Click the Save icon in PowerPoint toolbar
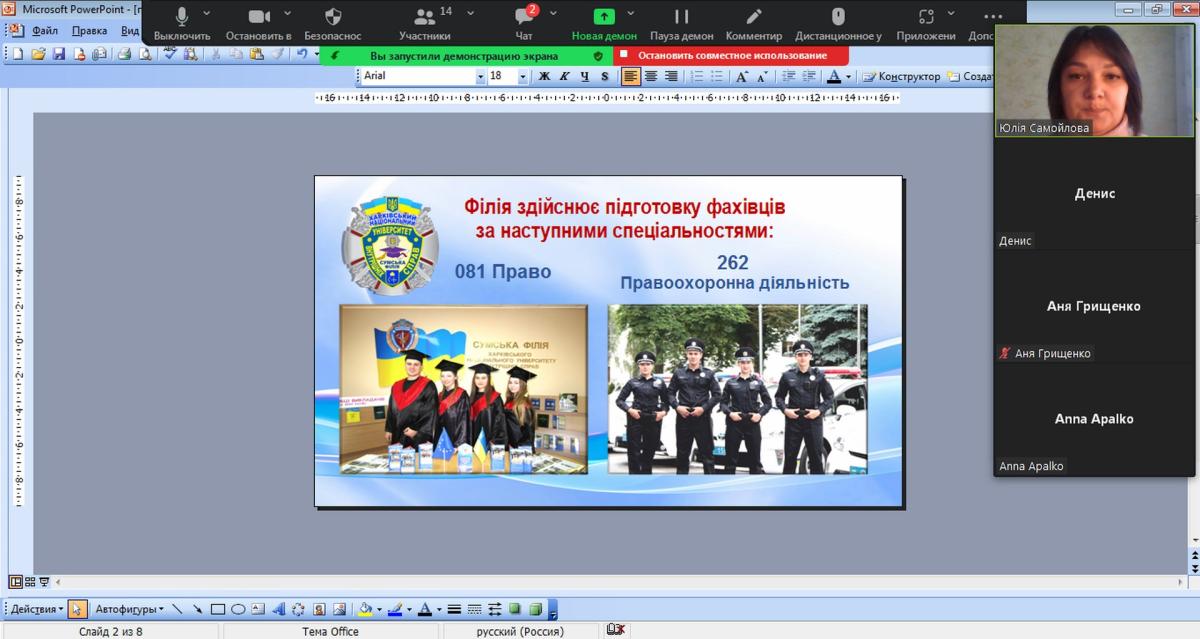This screenshot has width=1200, height=639. pos(58,54)
